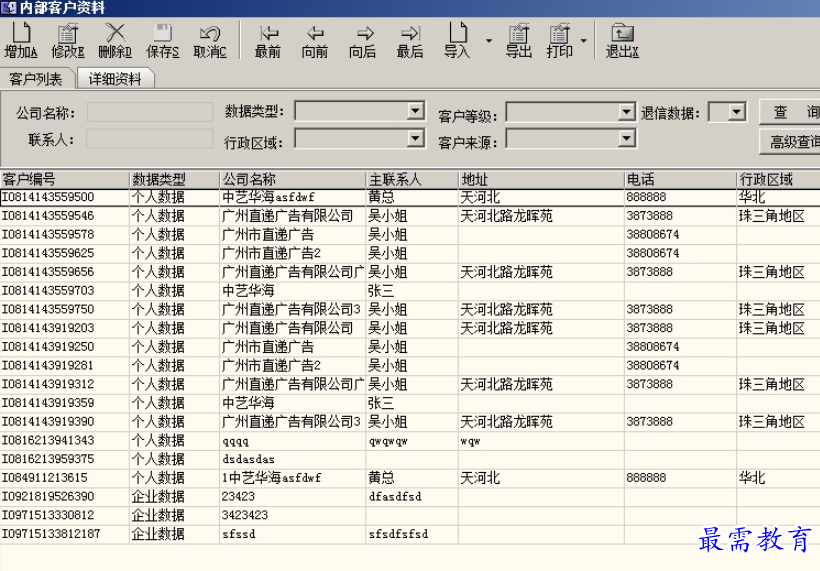The height and width of the screenshot is (571, 820).
Task: Sort by the 数据类型 column header
Action: (x=174, y=179)
